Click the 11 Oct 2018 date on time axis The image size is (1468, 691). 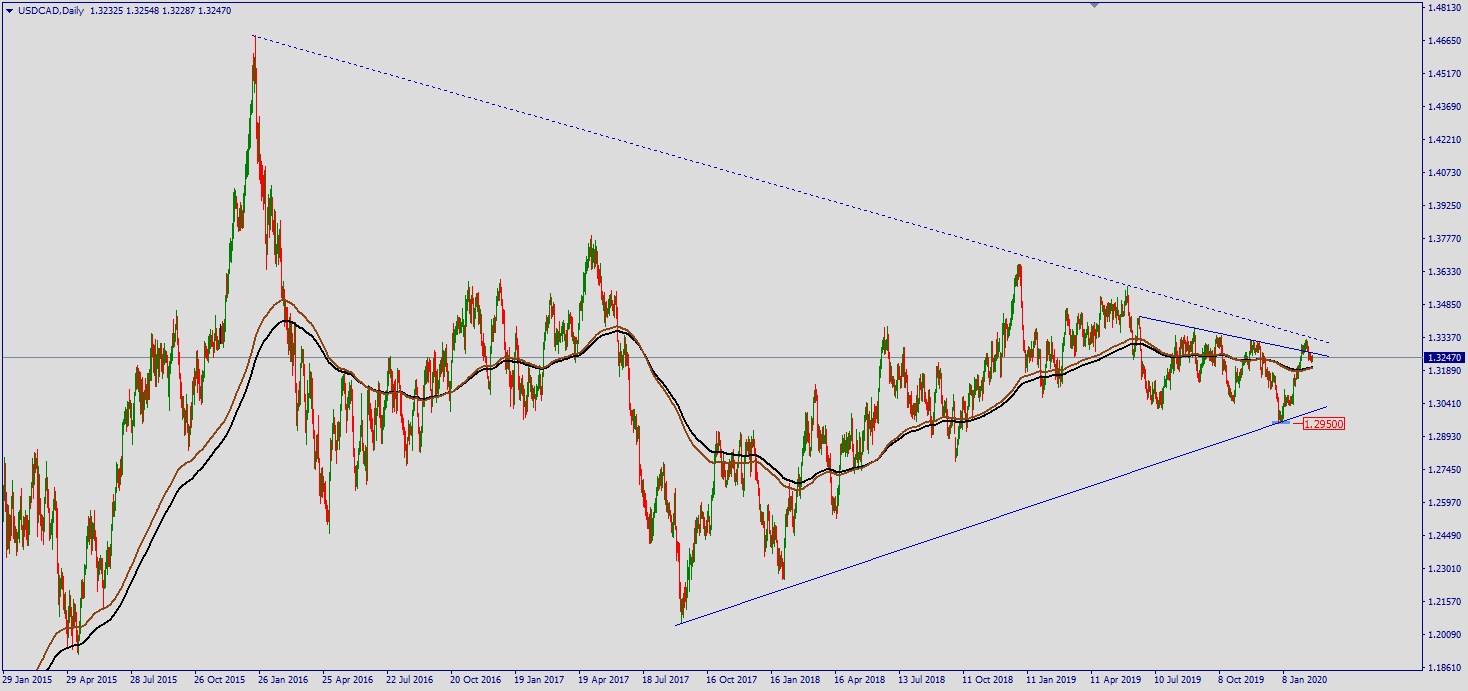click(x=988, y=679)
